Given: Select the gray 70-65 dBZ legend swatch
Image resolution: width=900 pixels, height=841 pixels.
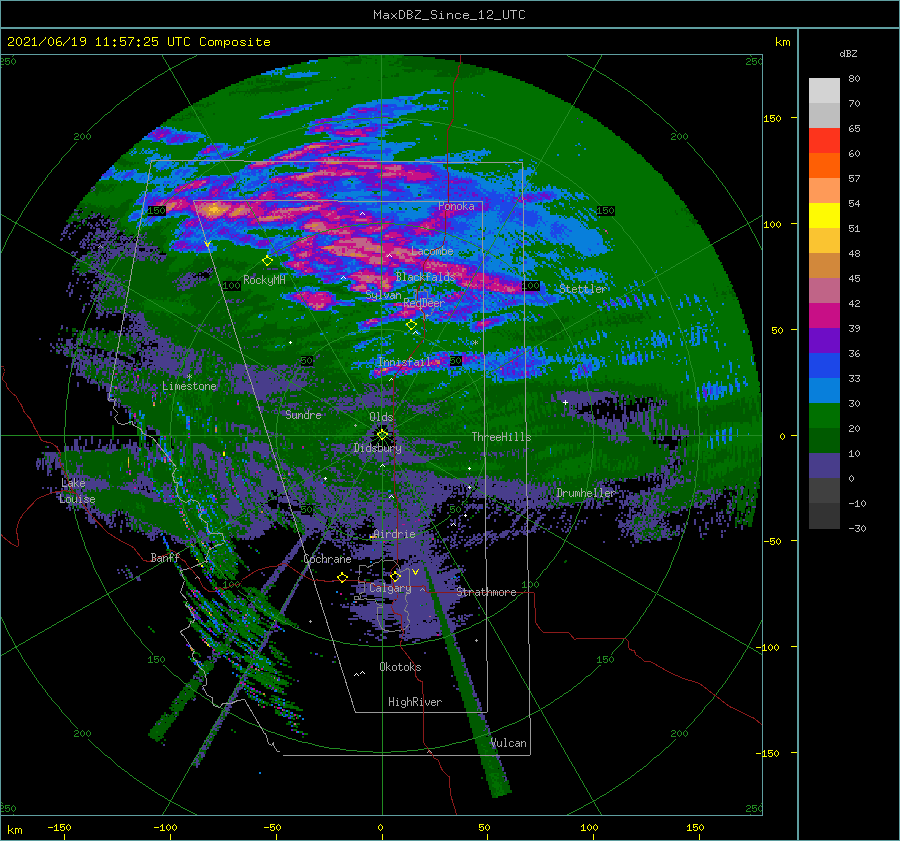Looking at the screenshot, I should click(824, 116).
